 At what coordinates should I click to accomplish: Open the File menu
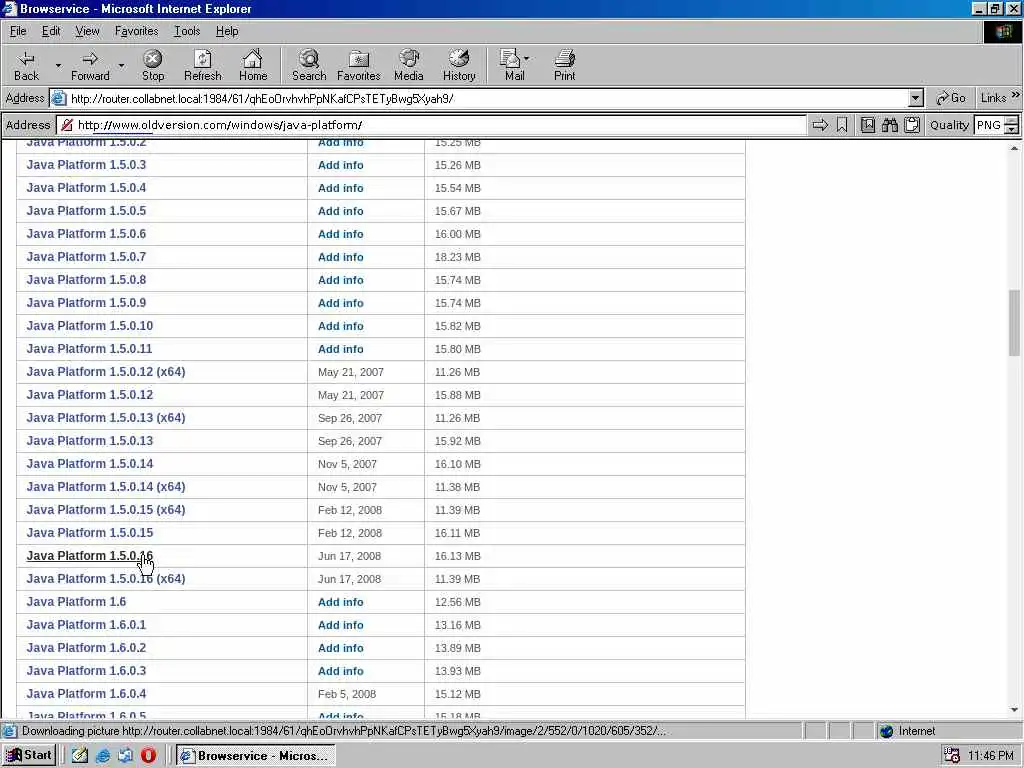18,31
